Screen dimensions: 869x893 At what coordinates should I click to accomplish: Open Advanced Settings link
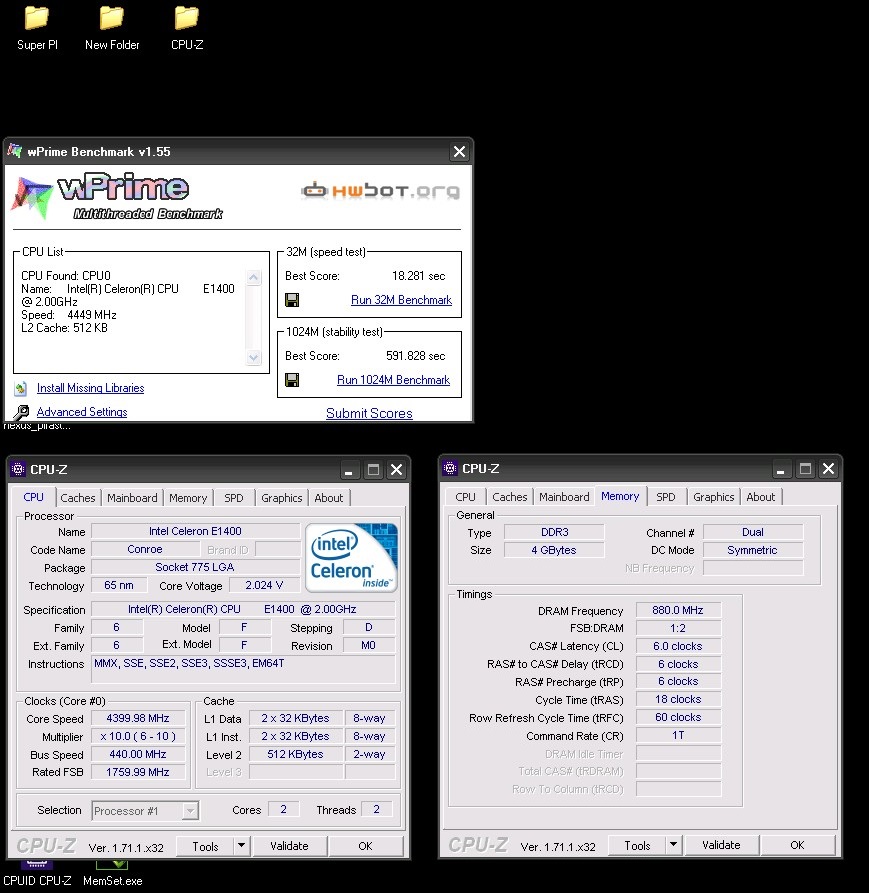tap(82, 412)
